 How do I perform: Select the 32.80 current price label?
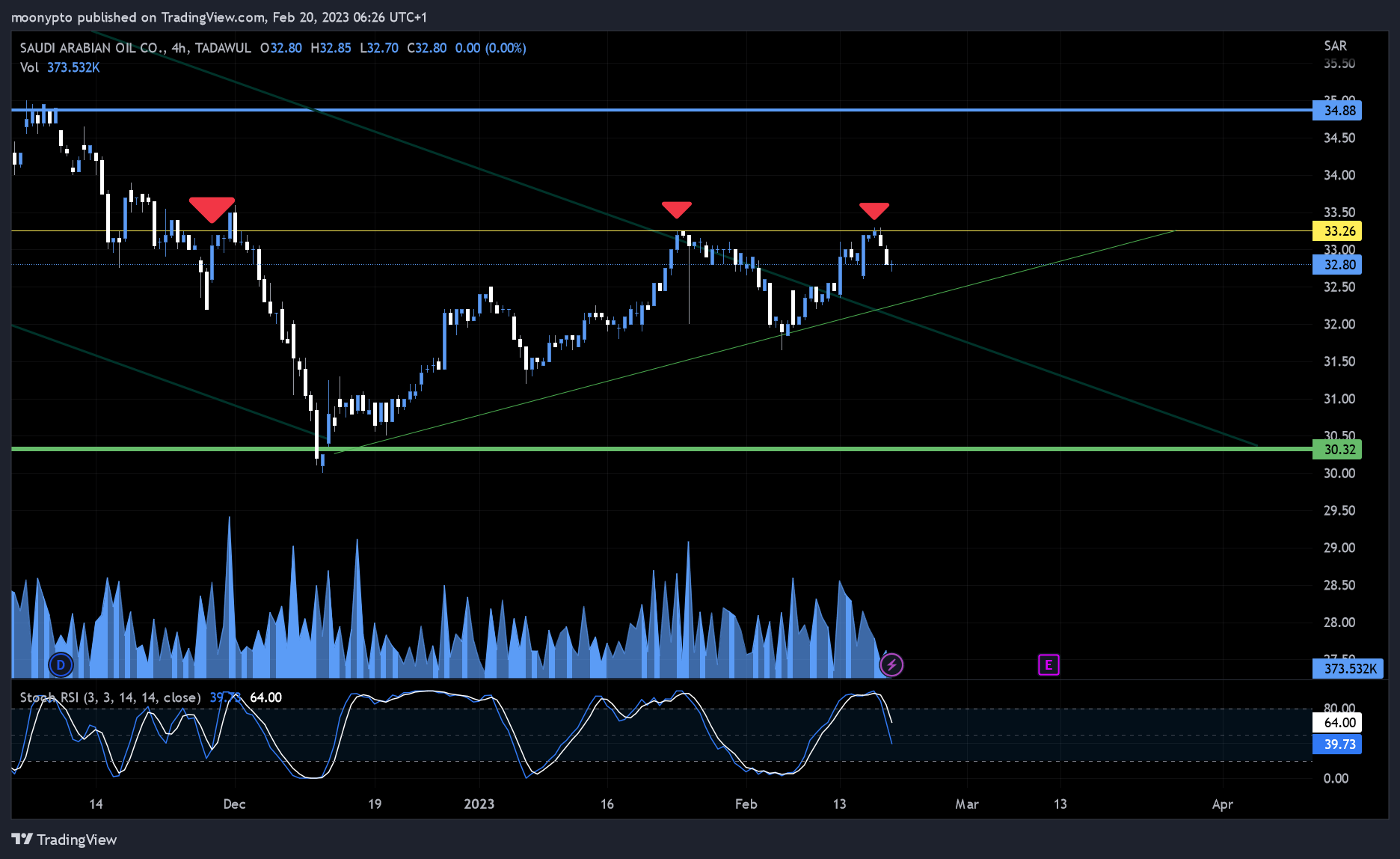(x=1337, y=265)
